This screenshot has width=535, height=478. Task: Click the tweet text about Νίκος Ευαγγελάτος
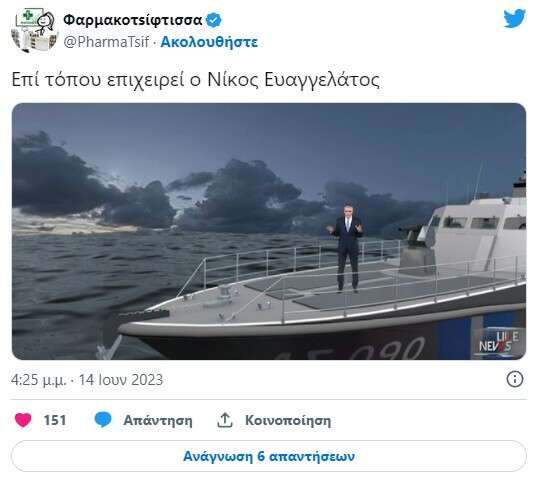196,80
